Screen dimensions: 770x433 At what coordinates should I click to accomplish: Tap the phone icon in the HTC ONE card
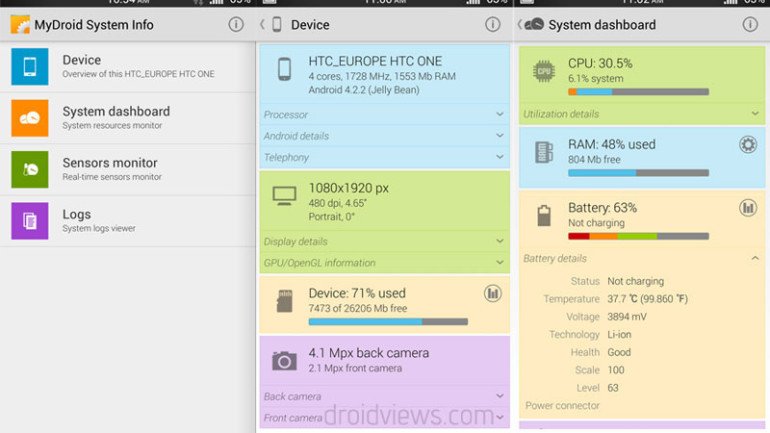(284, 69)
